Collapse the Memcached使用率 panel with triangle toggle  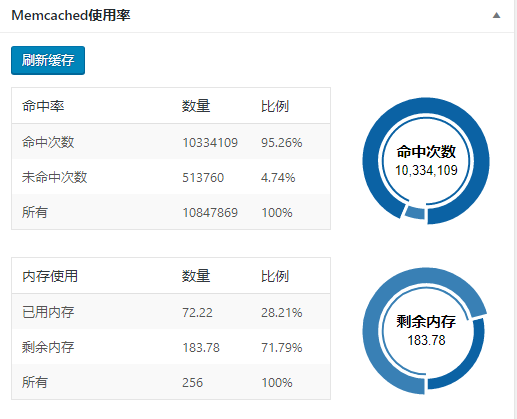[496, 15]
